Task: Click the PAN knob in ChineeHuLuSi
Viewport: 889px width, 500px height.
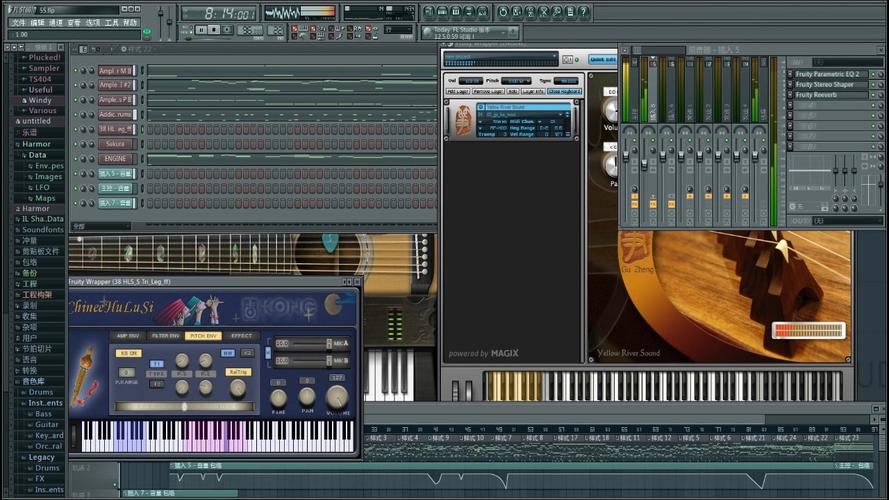Action: pos(307,396)
